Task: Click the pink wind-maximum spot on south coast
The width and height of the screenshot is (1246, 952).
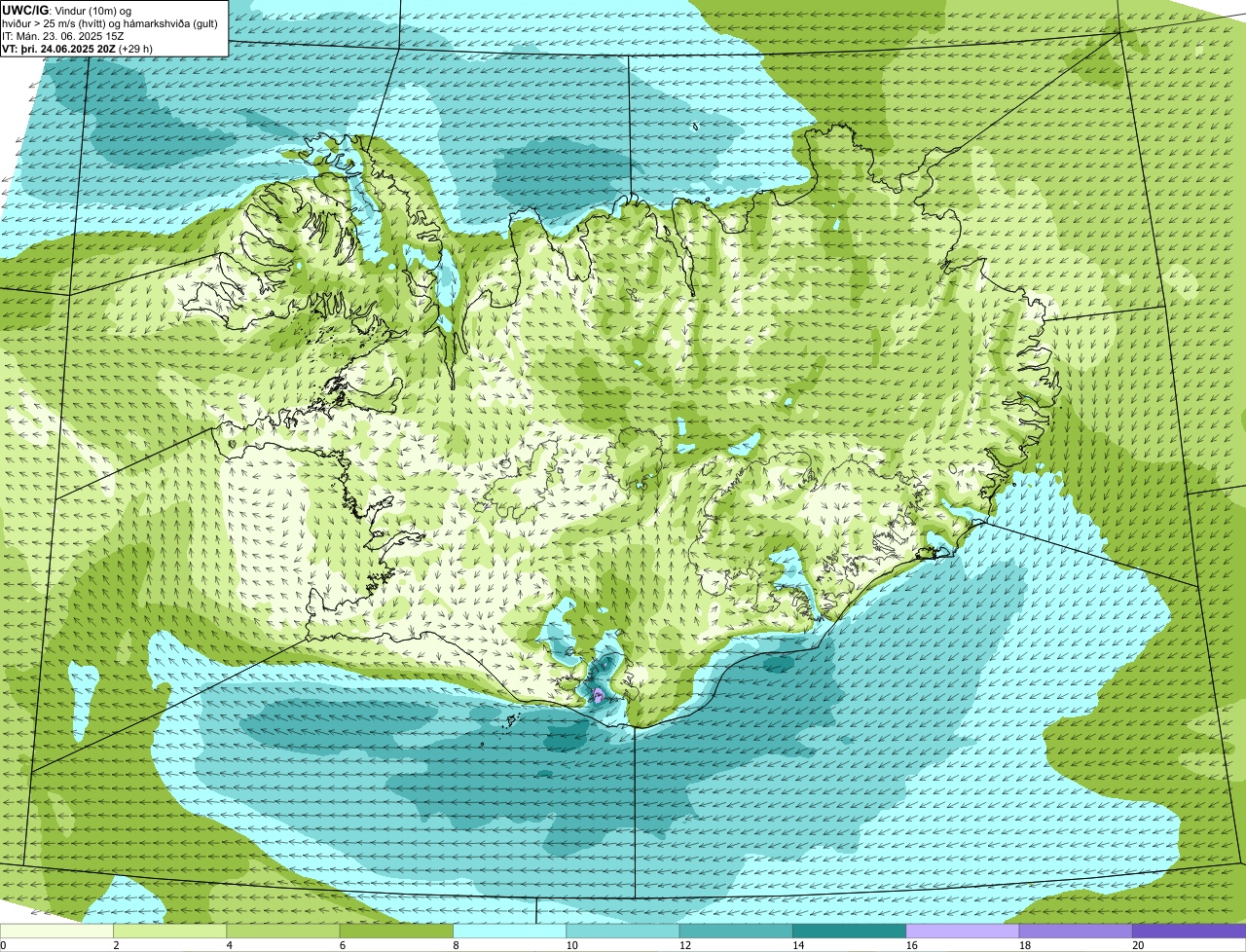Action: pos(598,695)
